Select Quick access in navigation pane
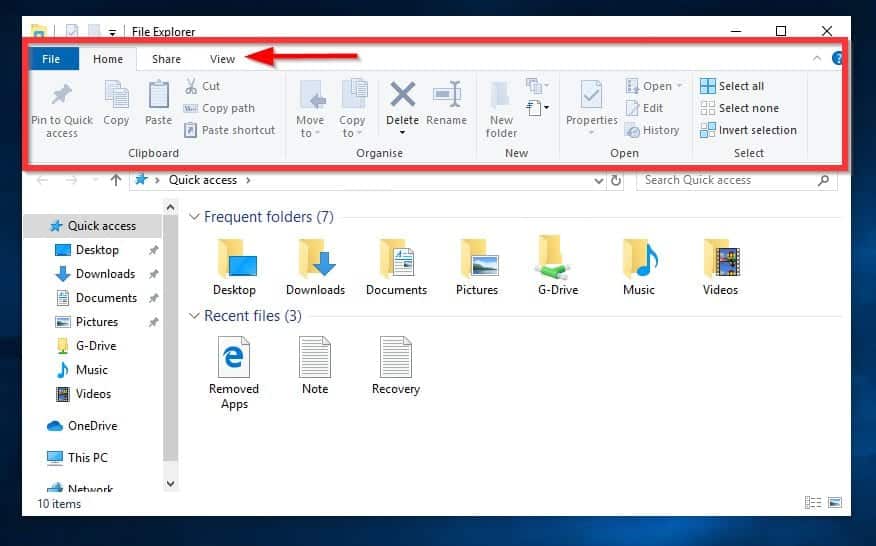876x546 pixels. (x=93, y=226)
